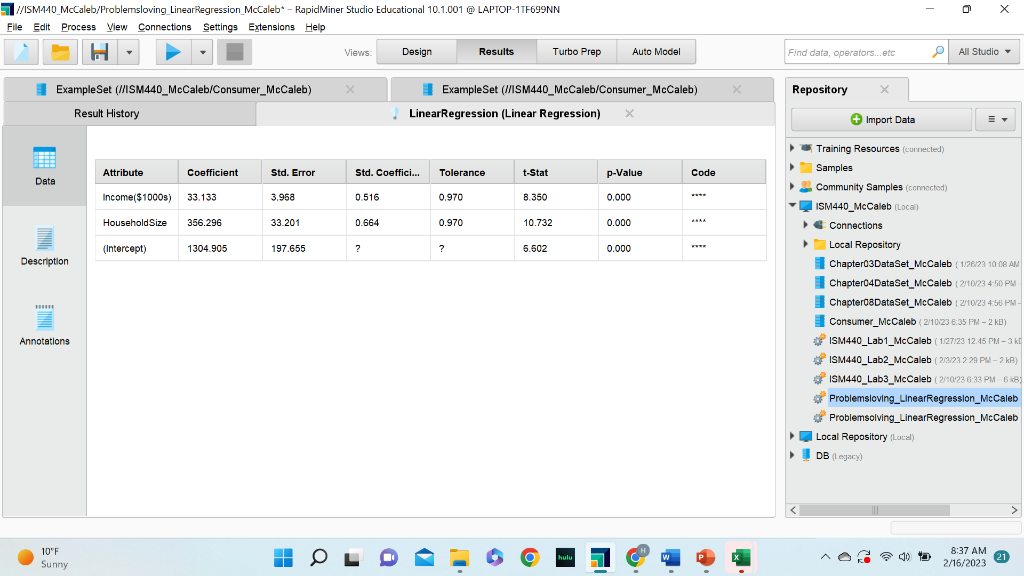Screen dimensions: 1024x576
Task: Run the process with the blue play button
Action: 173,52
